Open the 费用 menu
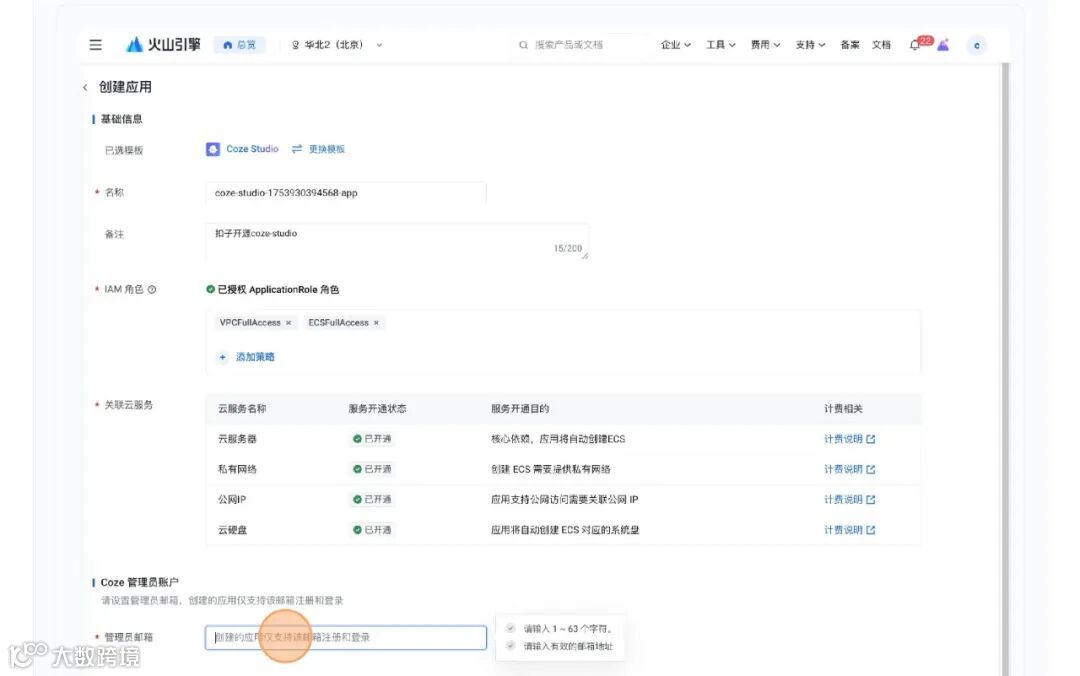This screenshot has height=676, width=1080. click(x=765, y=45)
